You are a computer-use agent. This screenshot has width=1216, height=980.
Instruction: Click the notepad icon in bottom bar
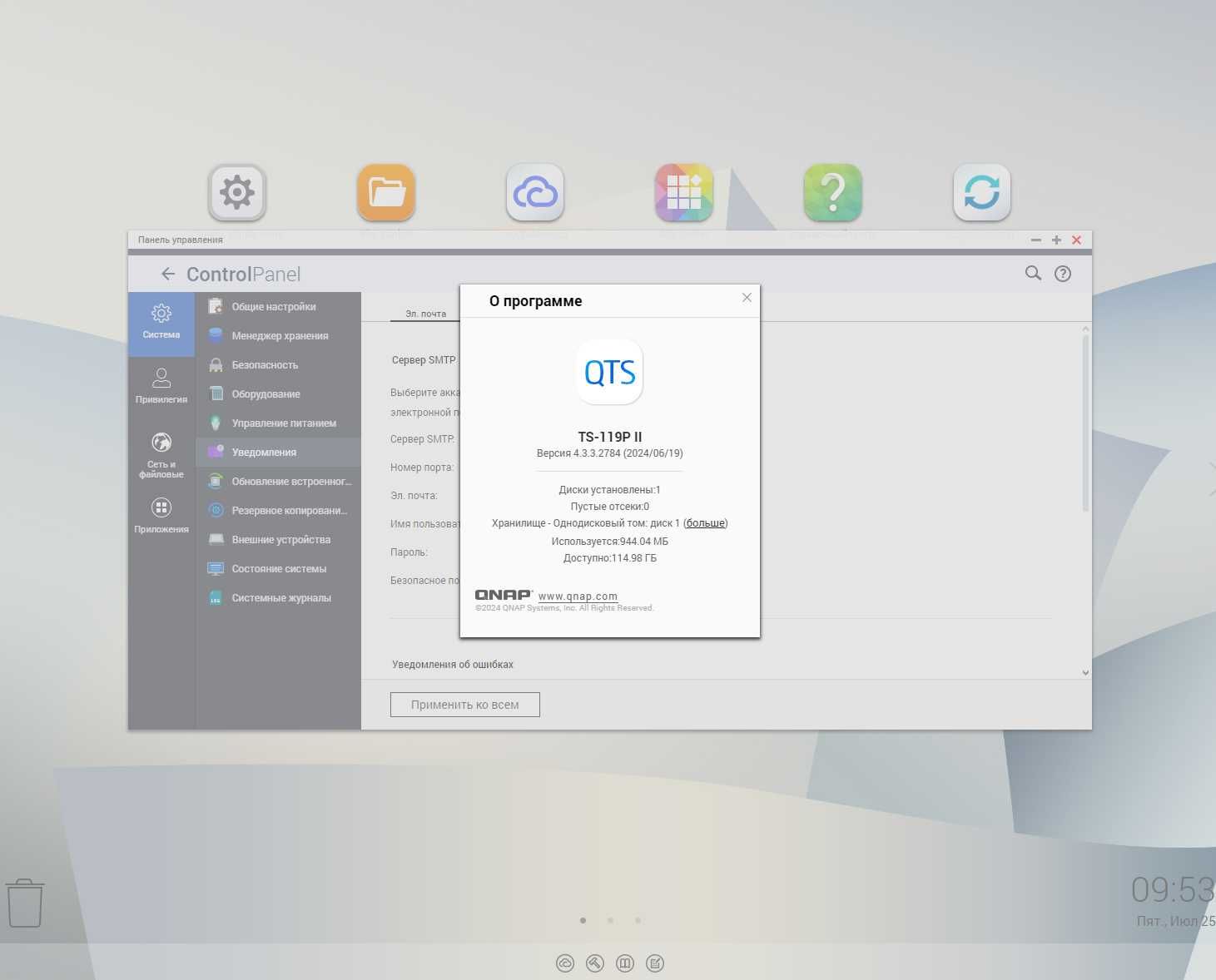pyautogui.click(x=655, y=963)
